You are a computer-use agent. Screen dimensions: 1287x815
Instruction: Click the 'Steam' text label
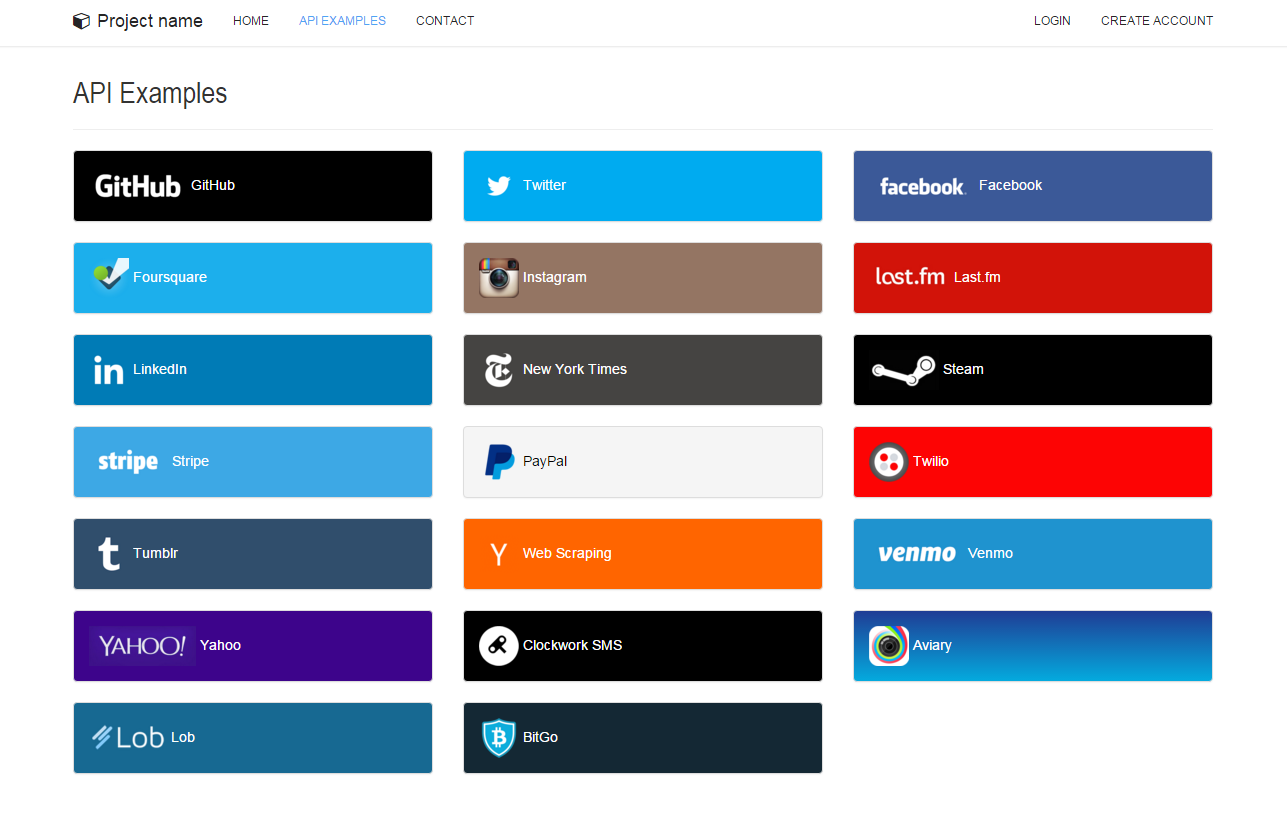963,369
